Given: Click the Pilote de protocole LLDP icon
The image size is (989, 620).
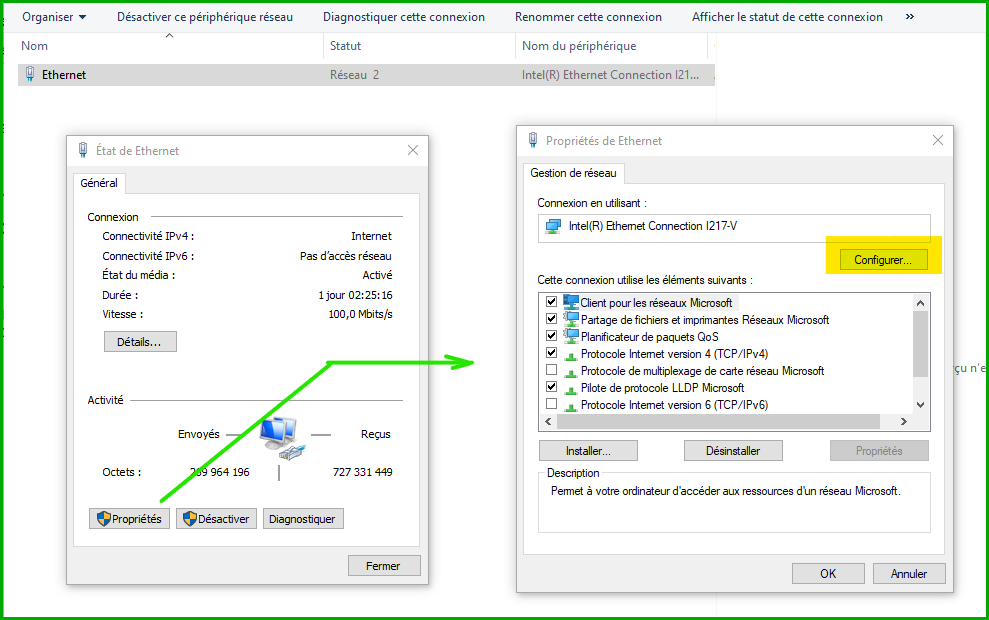Looking at the screenshot, I should [x=571, y=389].
